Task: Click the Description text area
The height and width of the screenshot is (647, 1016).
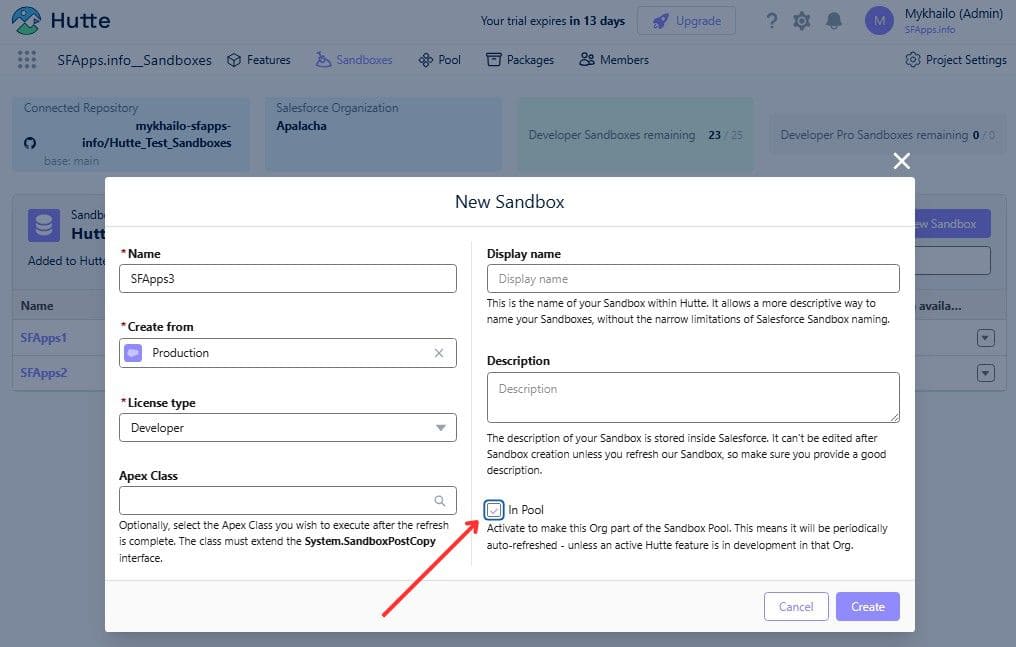Action: coord(693,397)
